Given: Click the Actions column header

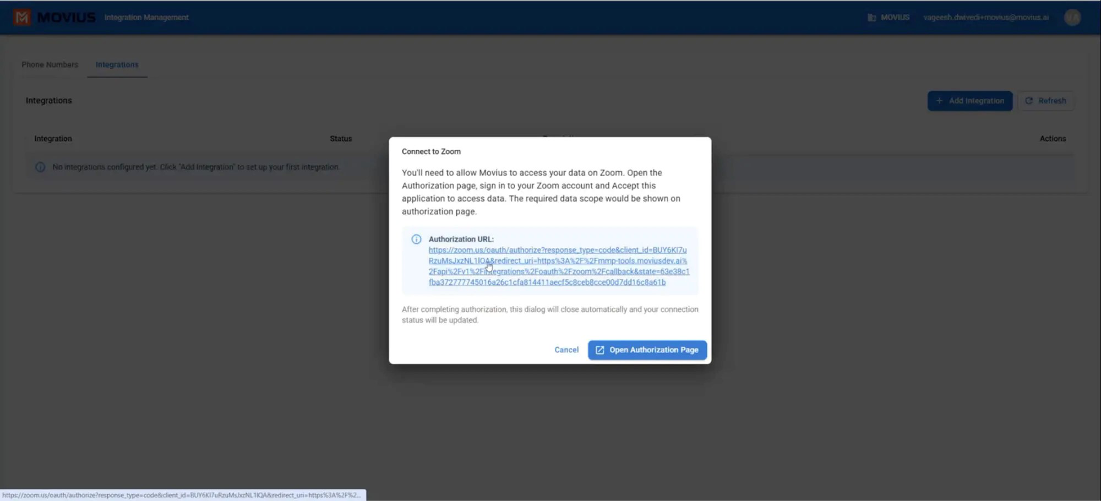Looking at the screenshot, I should (1053, 139).
